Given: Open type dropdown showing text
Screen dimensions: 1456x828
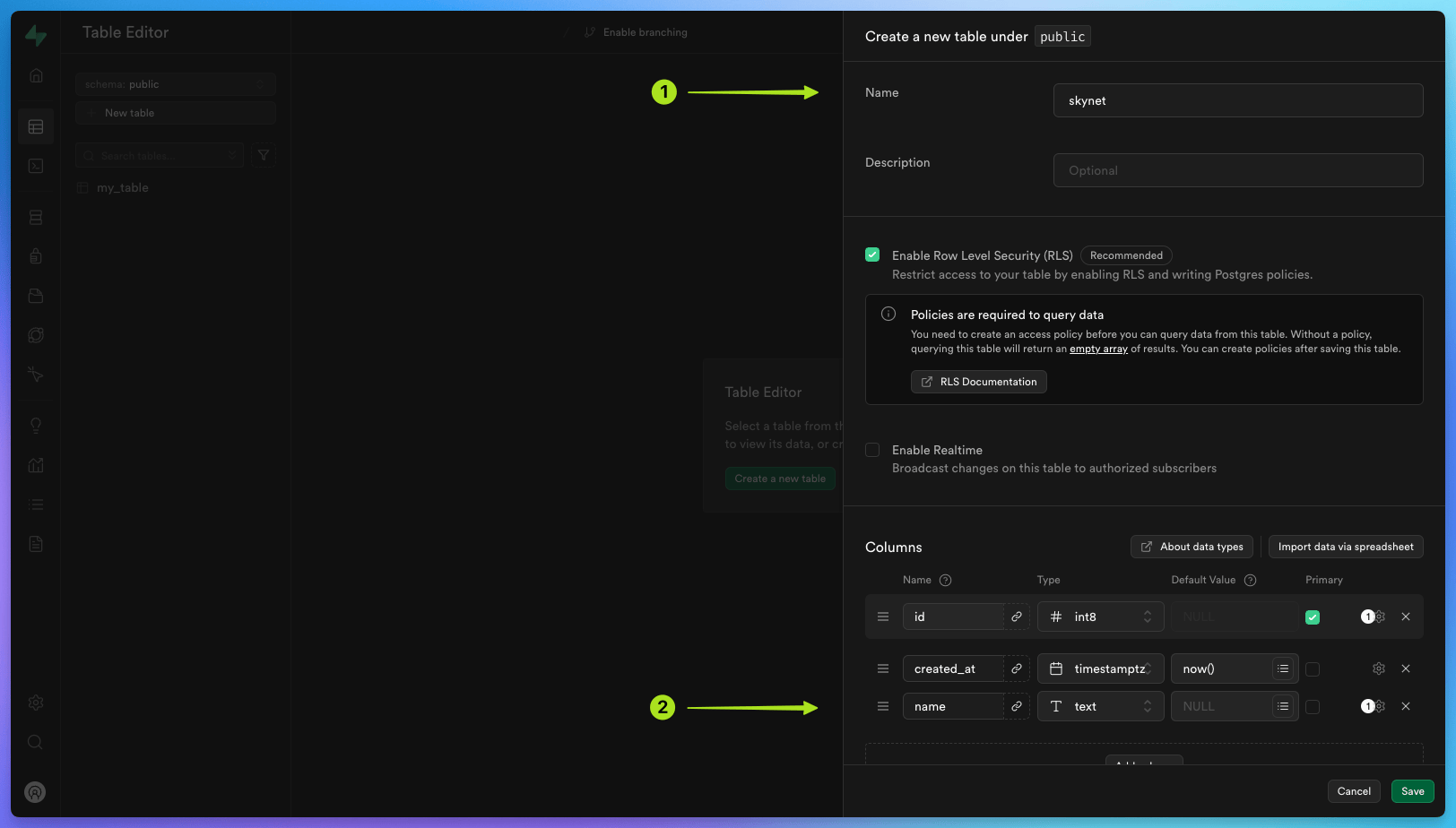Looking at the screenshot, I should click(x=1100, y=706).
